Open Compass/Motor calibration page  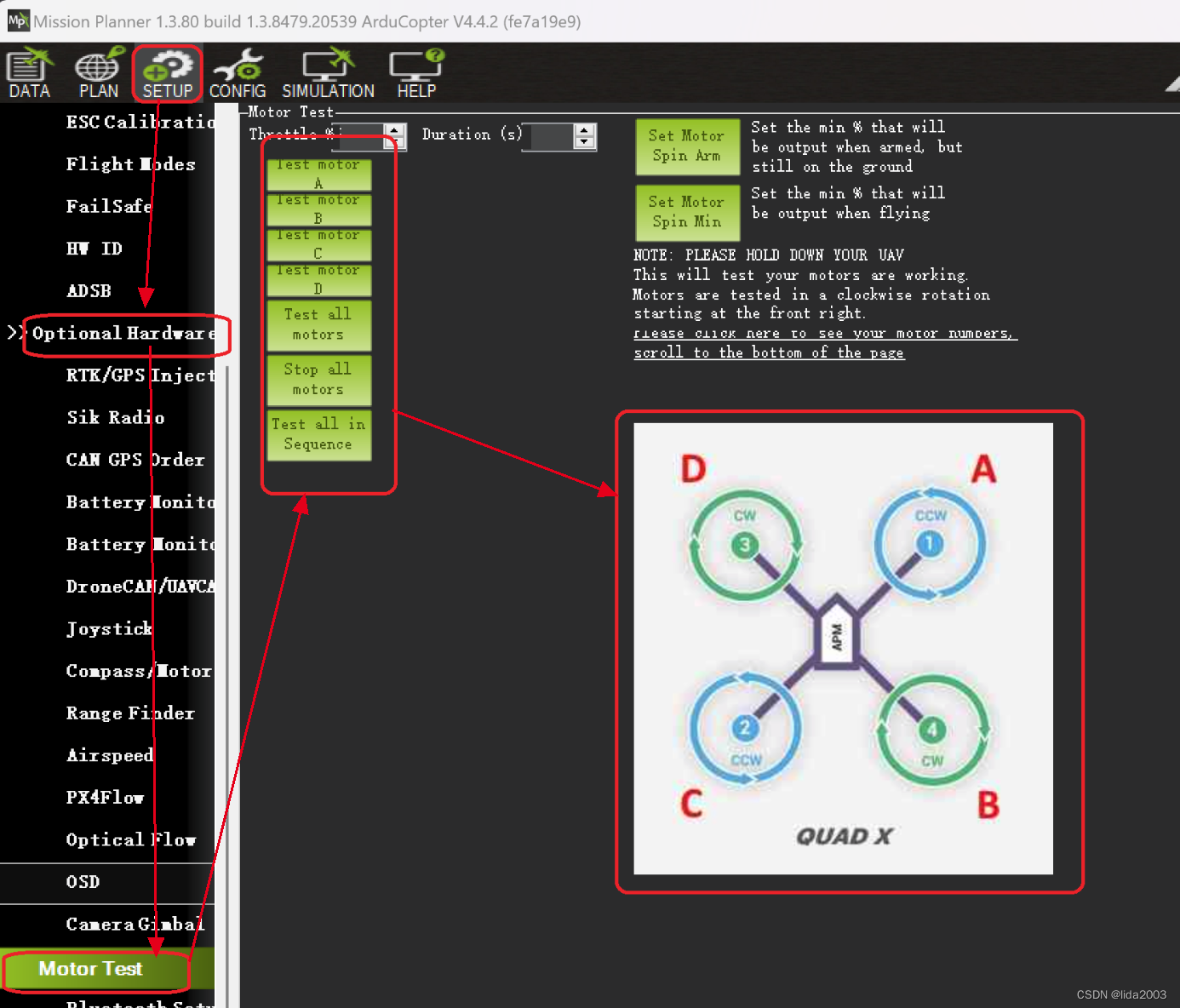point(139,671)
